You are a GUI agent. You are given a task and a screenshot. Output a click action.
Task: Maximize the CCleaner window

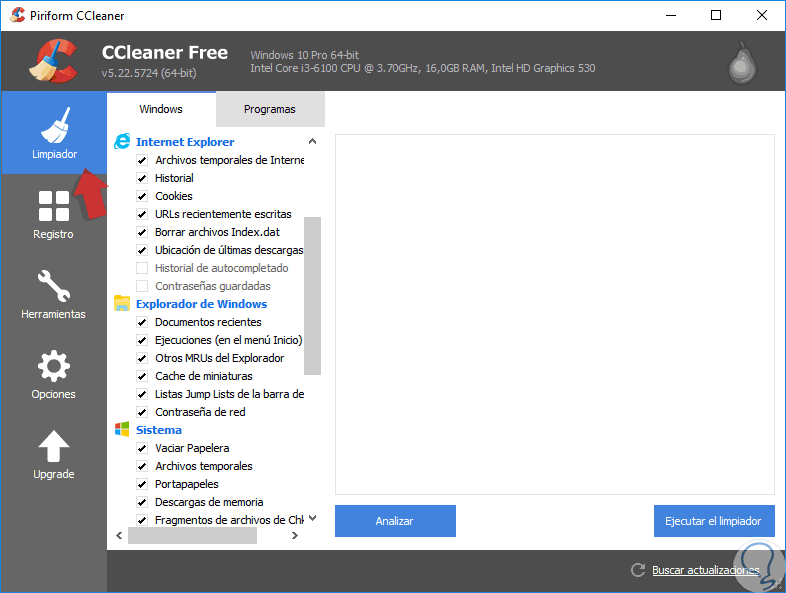(x=716, y=15)
